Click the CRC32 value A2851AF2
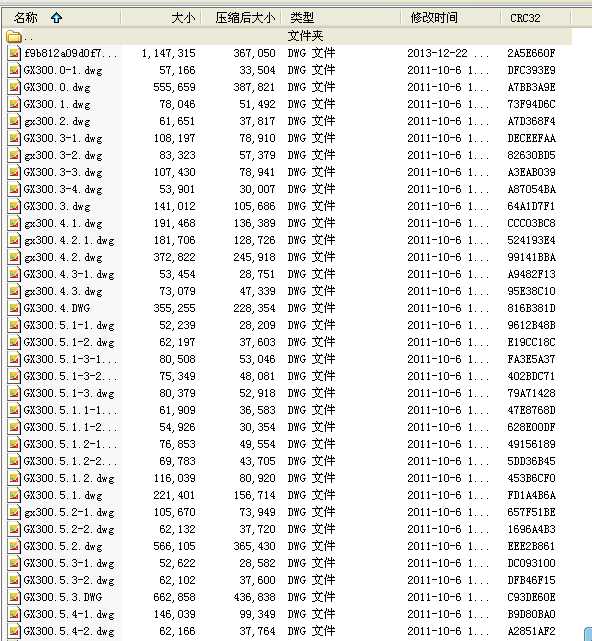The image size is (592, 641). point(531,631)
